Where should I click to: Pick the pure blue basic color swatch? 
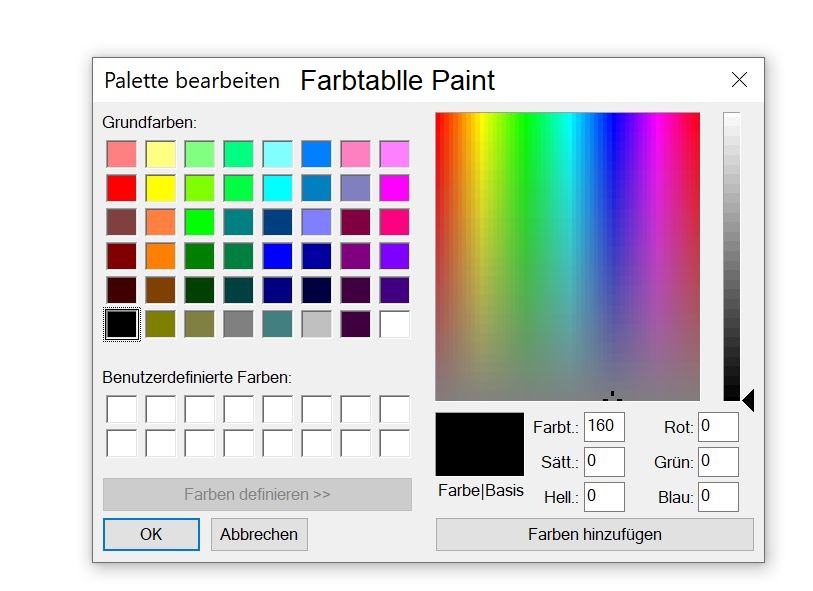tap(277, 256)
